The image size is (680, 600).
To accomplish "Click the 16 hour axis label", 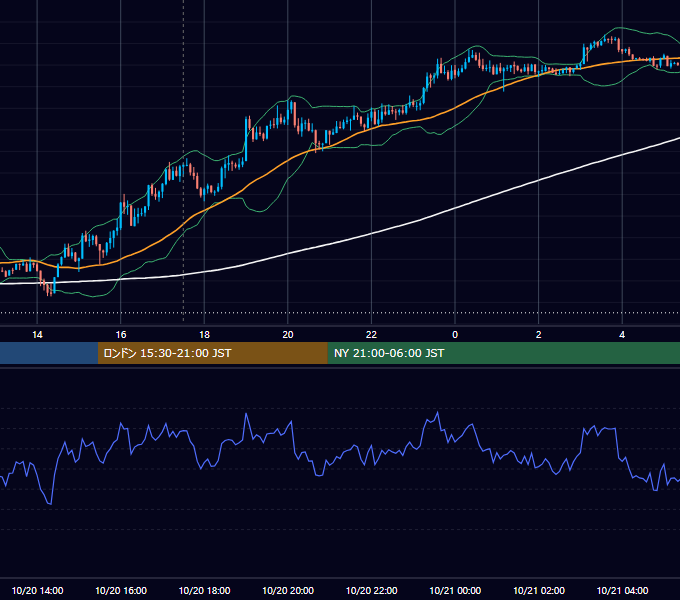I will click(x=121, y=335).
